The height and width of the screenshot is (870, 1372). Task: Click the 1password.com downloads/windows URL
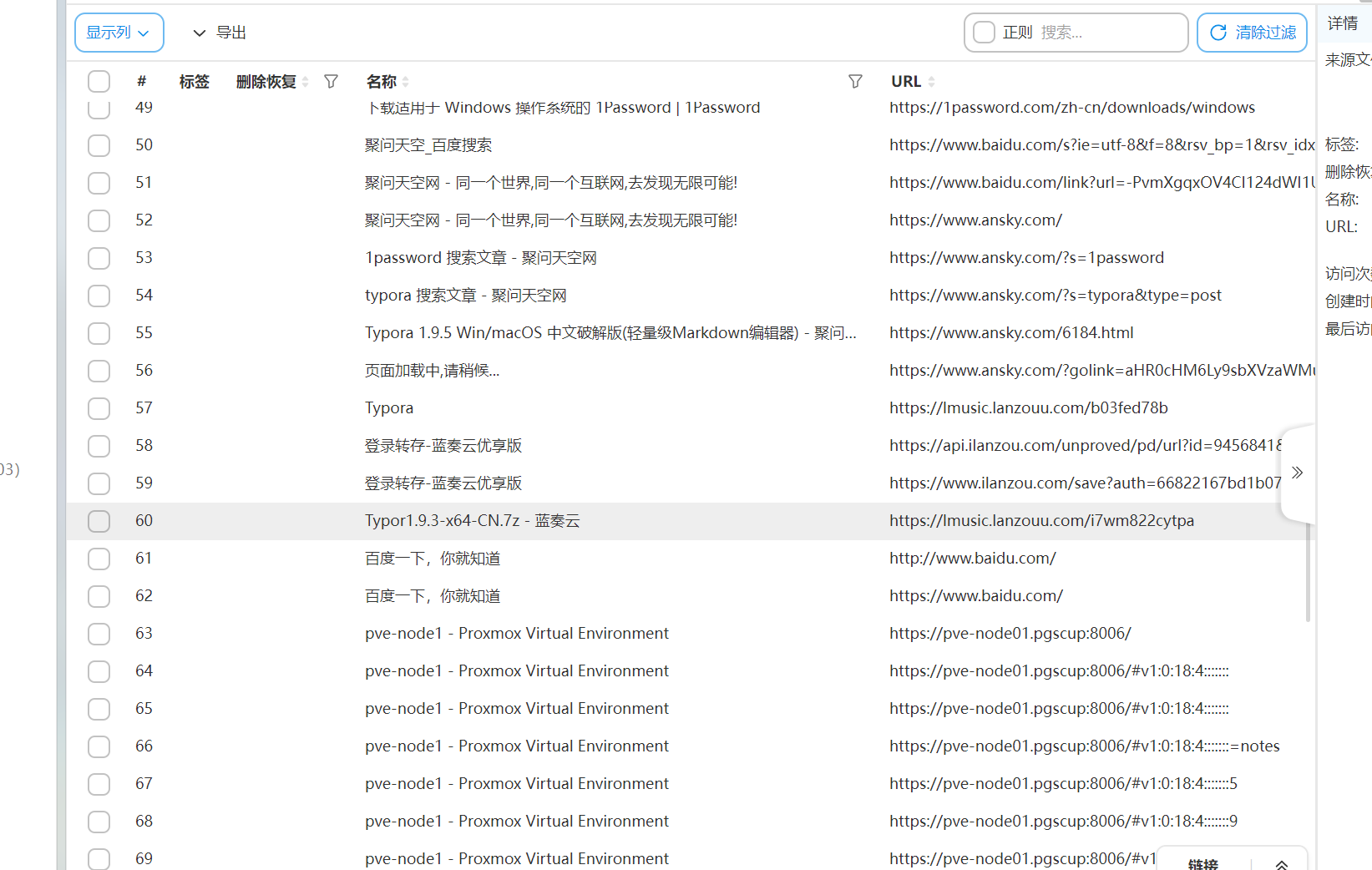click(x=1072, y=108)
